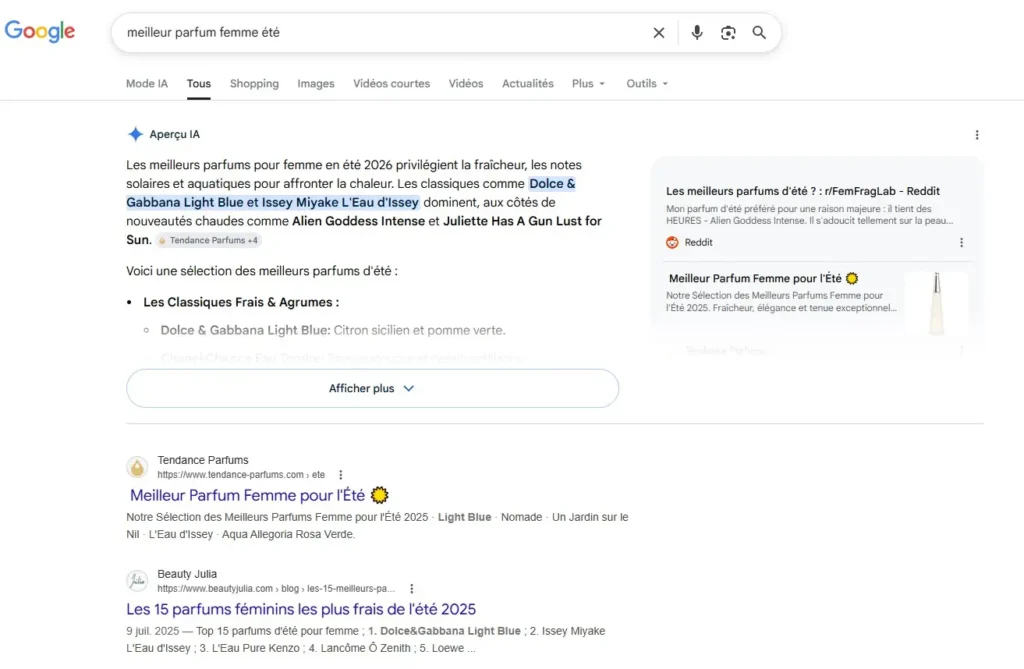Screen dimensions: 1024x669
Task: Expand the Outils dropdown
Action: click(647, 84)
